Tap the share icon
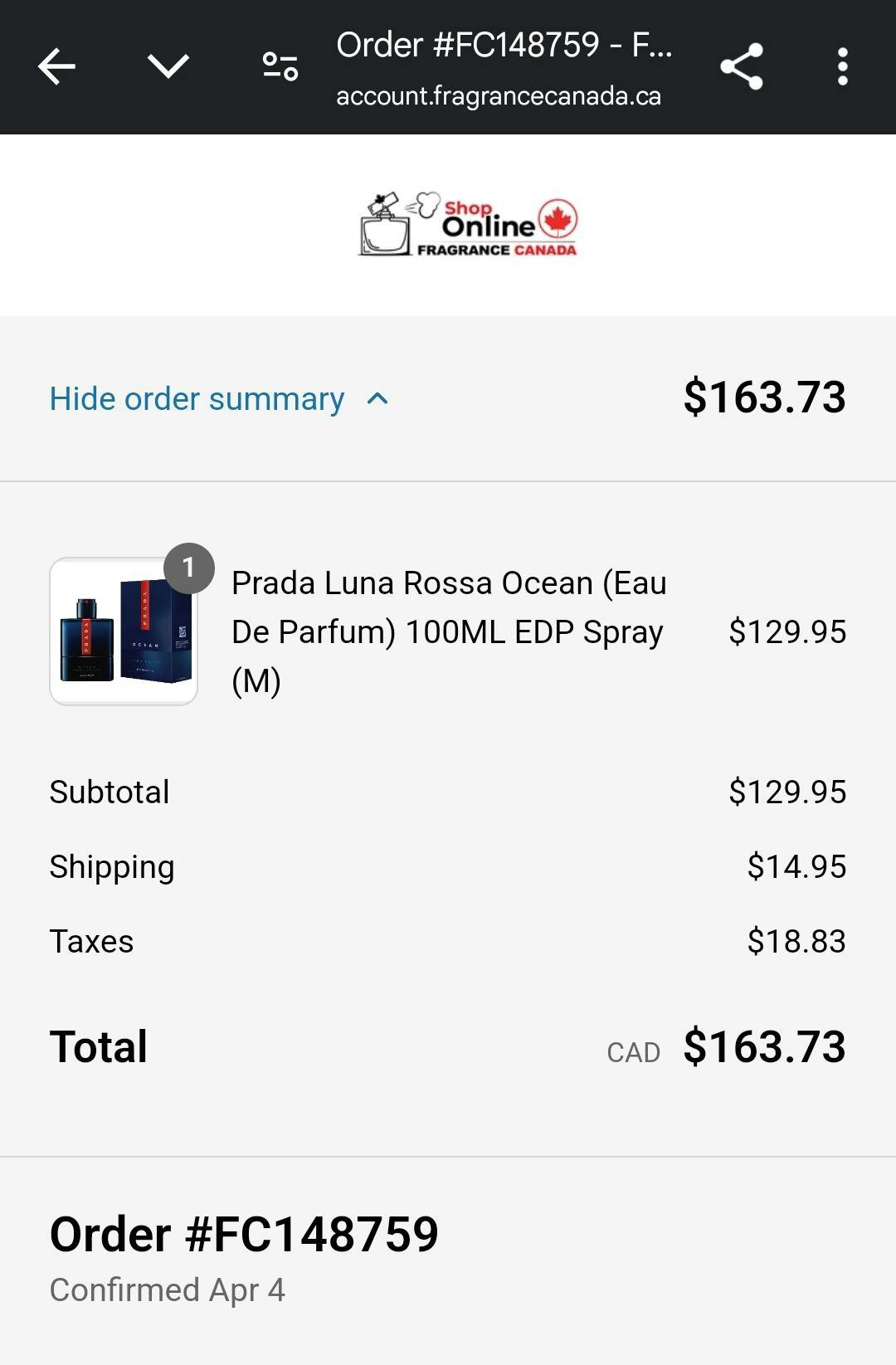896x1365 pixels. pos(741,66)
